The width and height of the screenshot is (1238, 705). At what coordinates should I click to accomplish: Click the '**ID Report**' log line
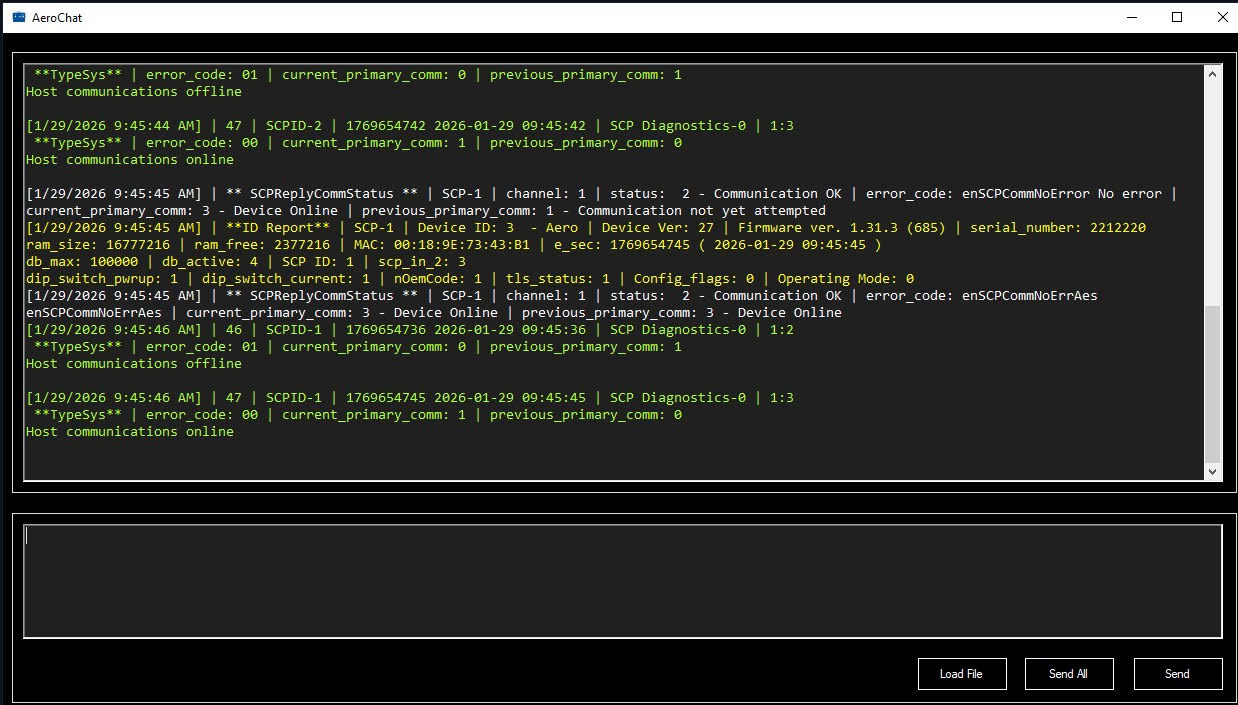(586, 228)
